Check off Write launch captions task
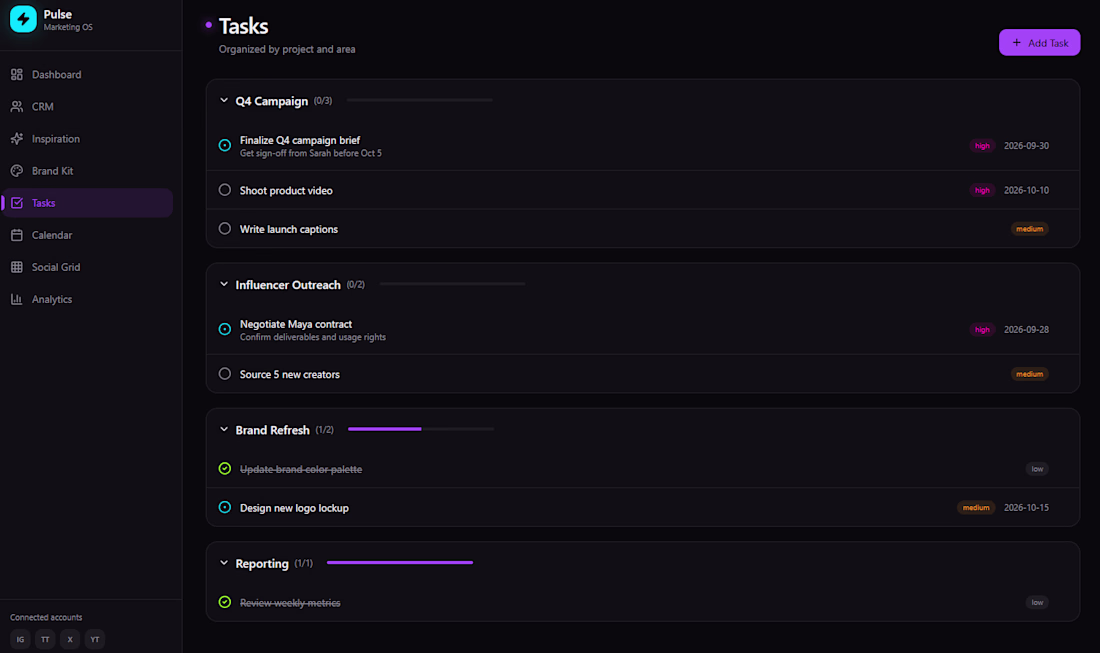This screenshot has height=653, width=1100. pos(224,229)
